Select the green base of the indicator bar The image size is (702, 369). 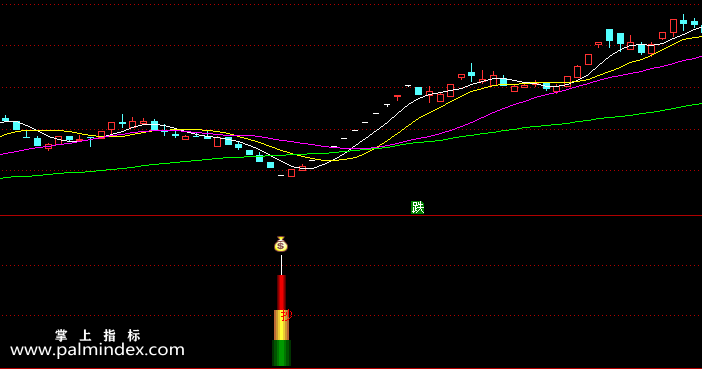tap(281, 353)
